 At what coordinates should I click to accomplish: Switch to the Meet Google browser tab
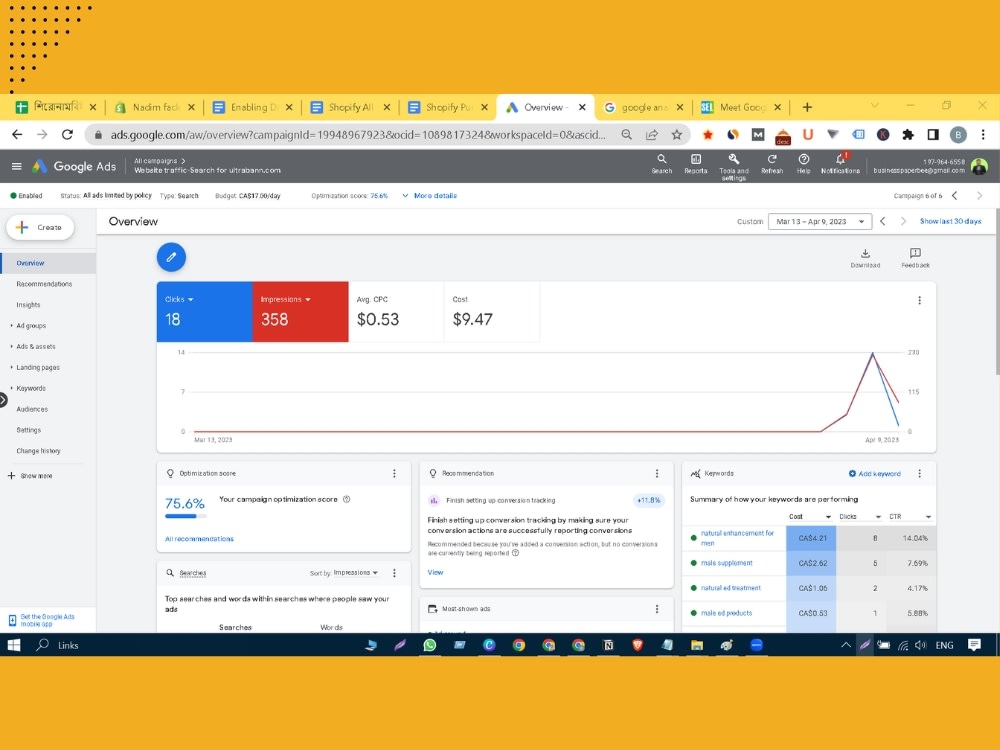point(741,107)
